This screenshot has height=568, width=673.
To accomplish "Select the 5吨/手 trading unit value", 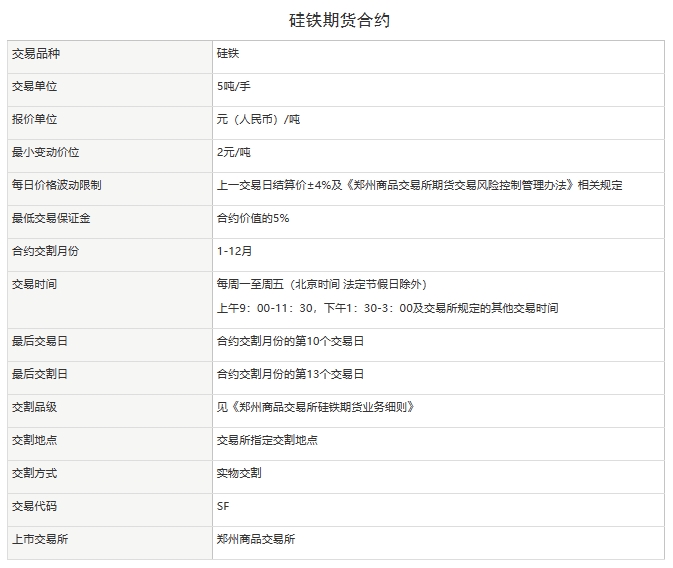I will pos(233,86).
